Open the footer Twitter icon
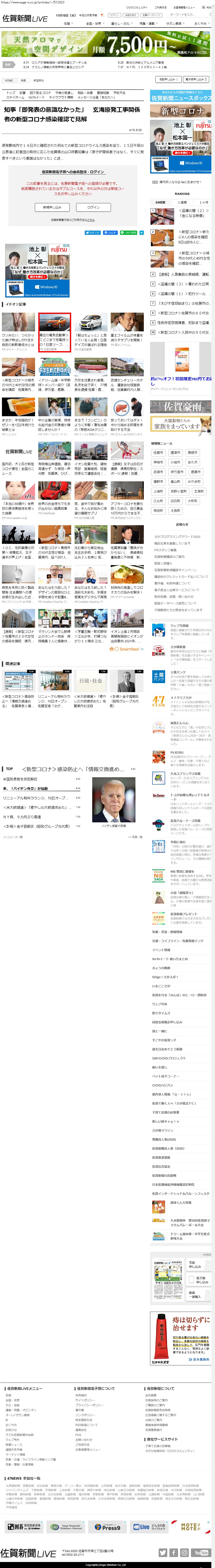Image resolution: width=215 pixels, height=1568 pixels. click(x=163, y=1553)
